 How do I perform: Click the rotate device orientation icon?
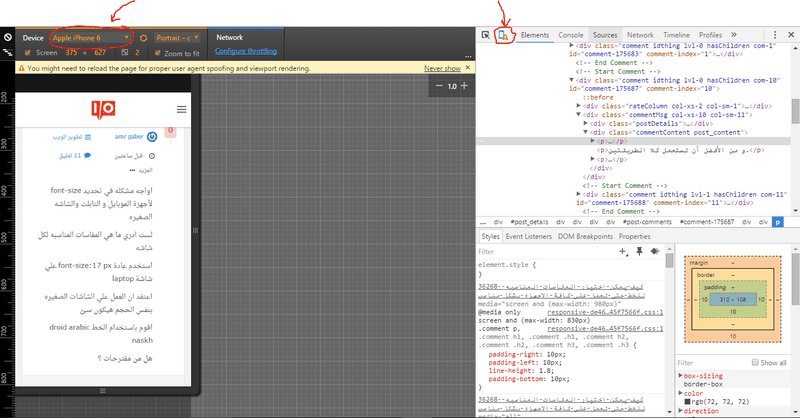(x=143, y=37)
